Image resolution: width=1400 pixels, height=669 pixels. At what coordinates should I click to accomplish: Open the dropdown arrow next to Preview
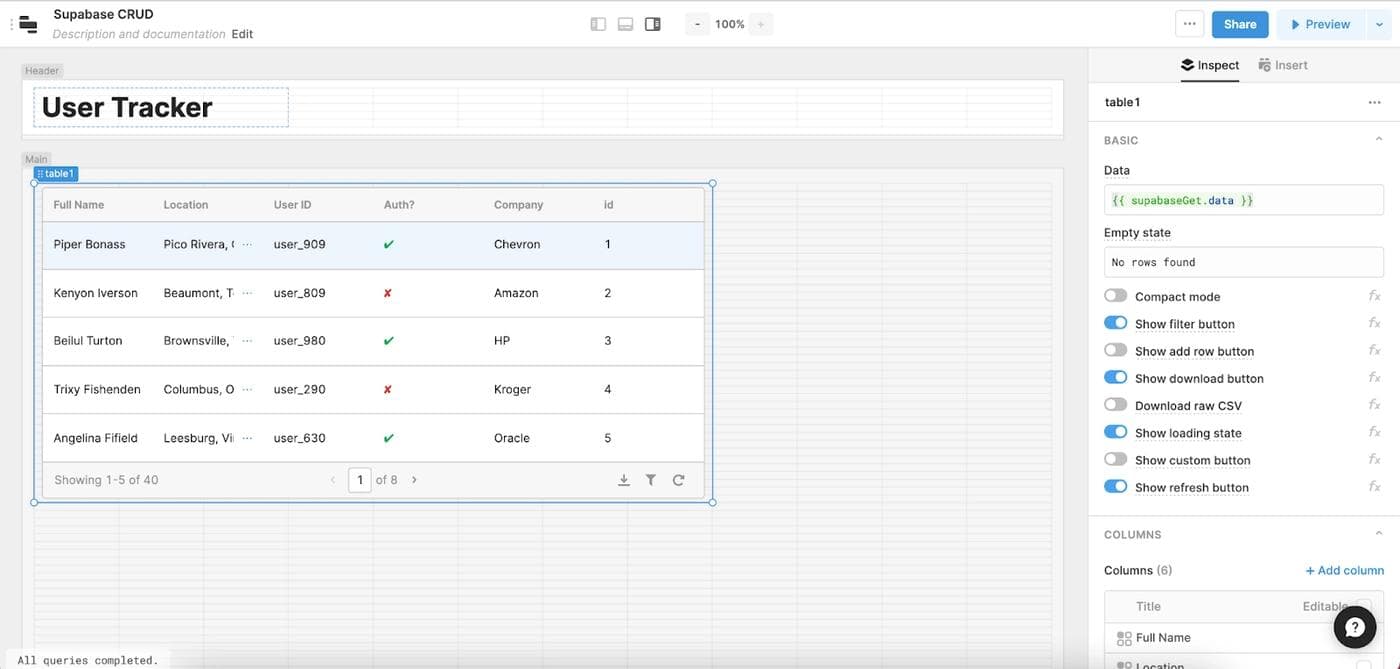point(1379,24)
